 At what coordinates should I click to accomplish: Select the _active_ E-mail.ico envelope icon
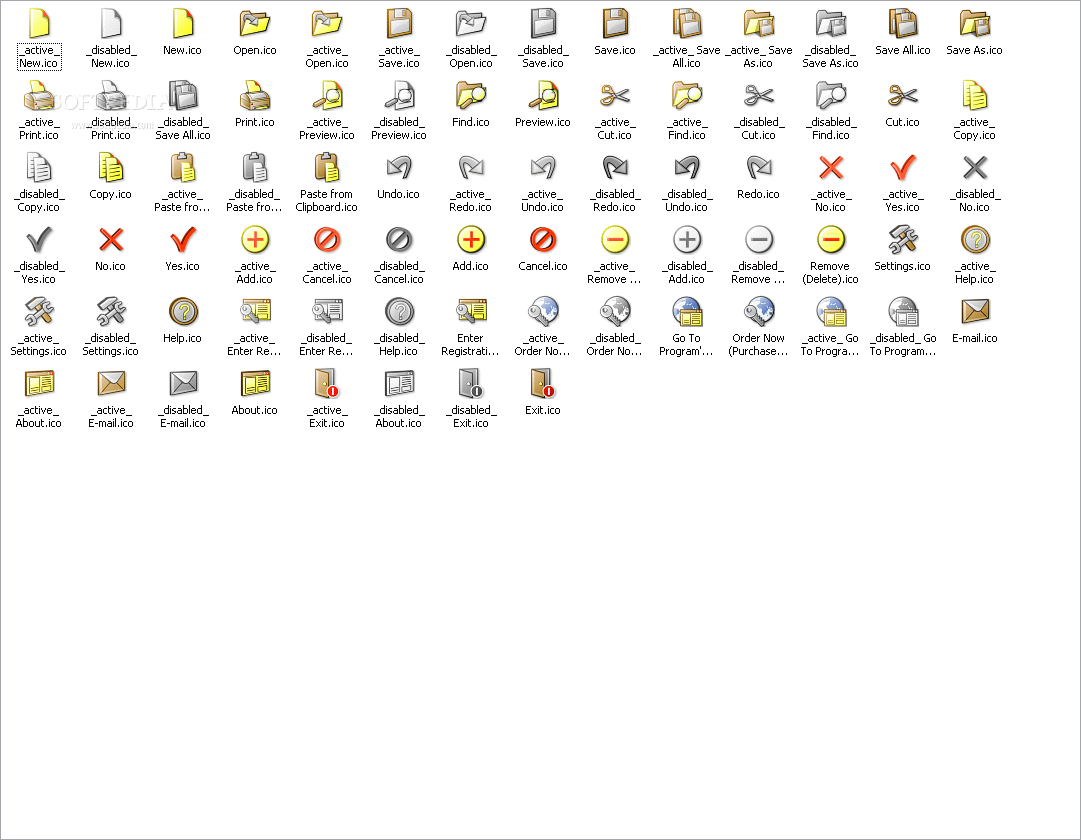(110, 383)
